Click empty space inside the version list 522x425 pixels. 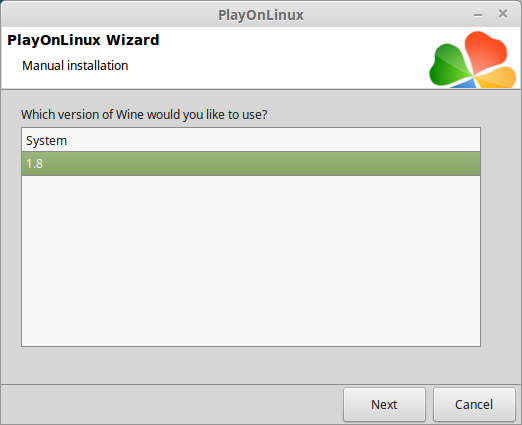pyautogui.click(x=251, y=260)
